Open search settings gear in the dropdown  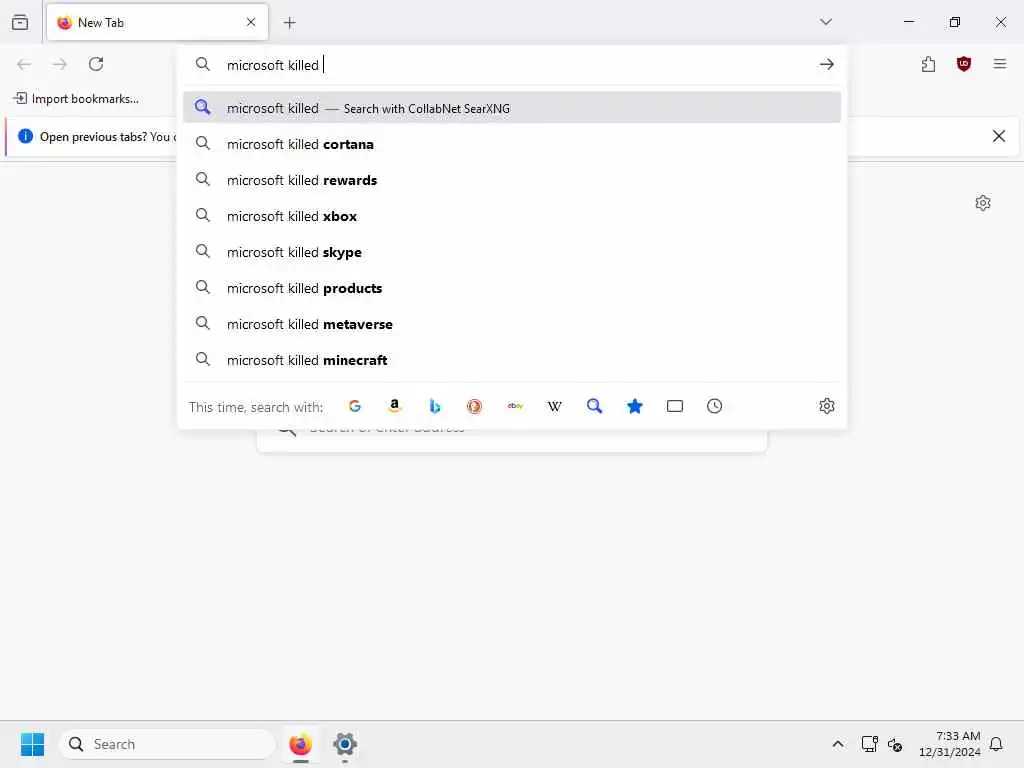coord(827,406)
